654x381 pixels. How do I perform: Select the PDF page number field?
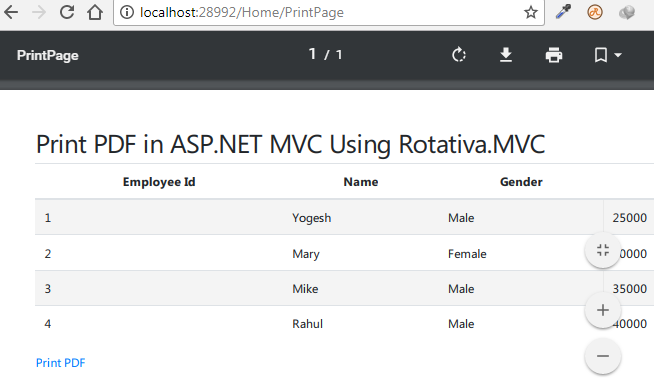[x=312, y=54]
